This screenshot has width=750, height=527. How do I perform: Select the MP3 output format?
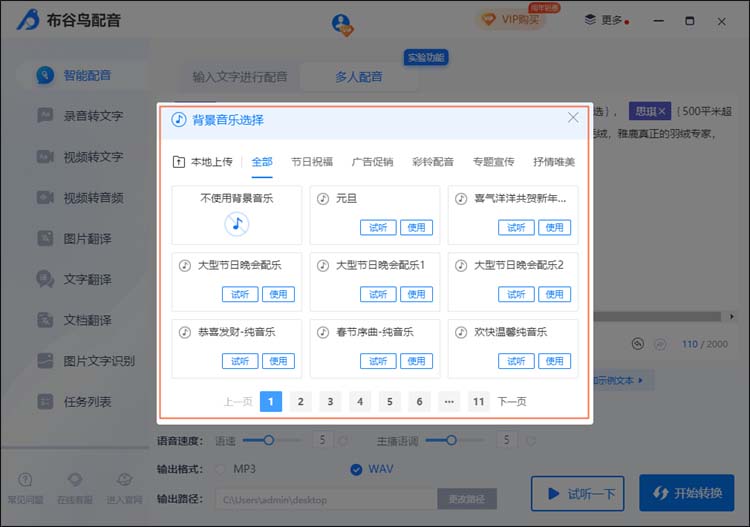(222, 468)
